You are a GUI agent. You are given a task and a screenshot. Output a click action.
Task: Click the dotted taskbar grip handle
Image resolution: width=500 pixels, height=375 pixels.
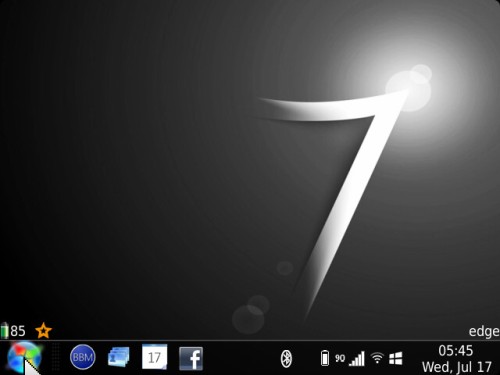point(56,357)
